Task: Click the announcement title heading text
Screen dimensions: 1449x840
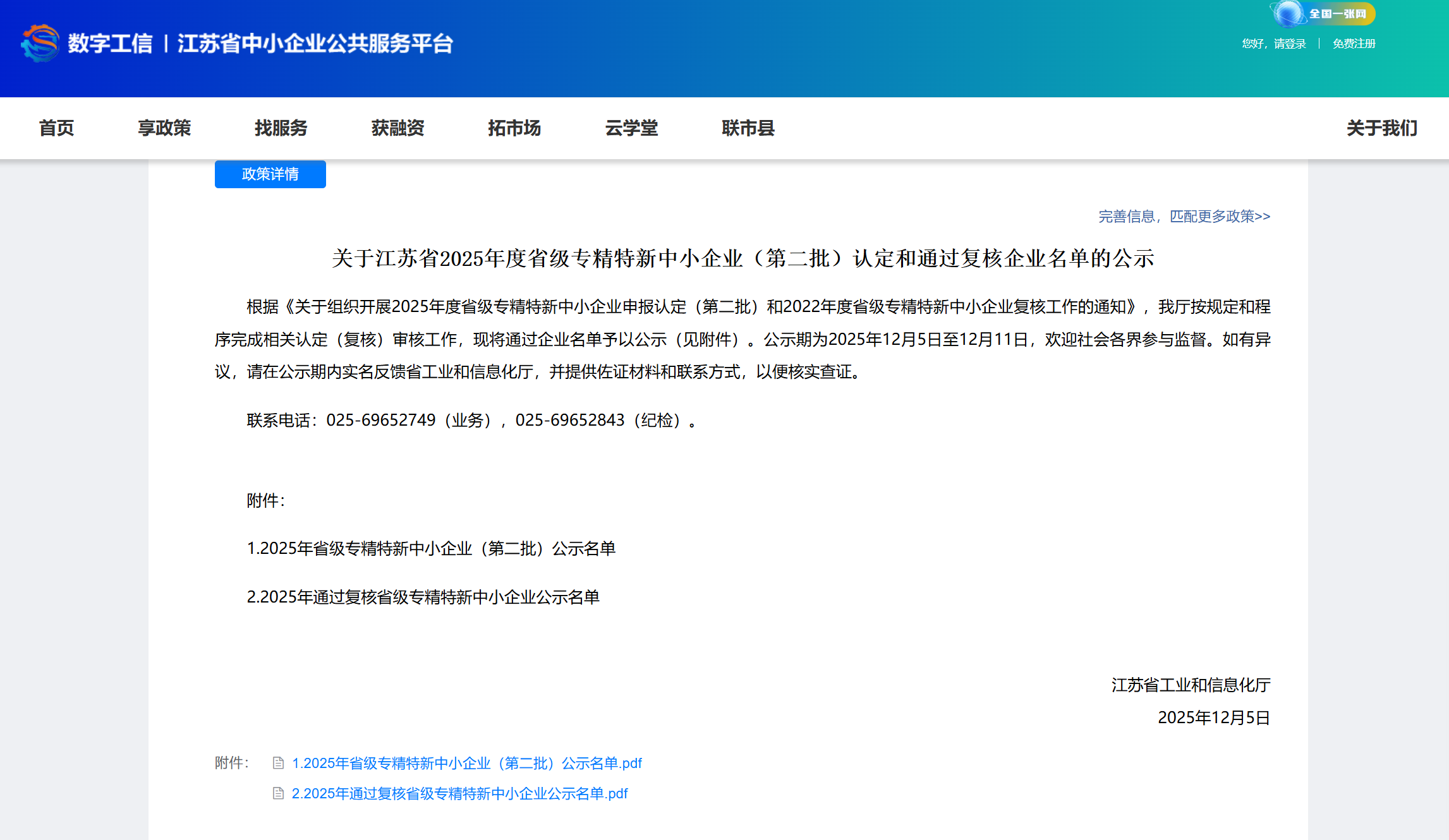Action: pos(743,258)
